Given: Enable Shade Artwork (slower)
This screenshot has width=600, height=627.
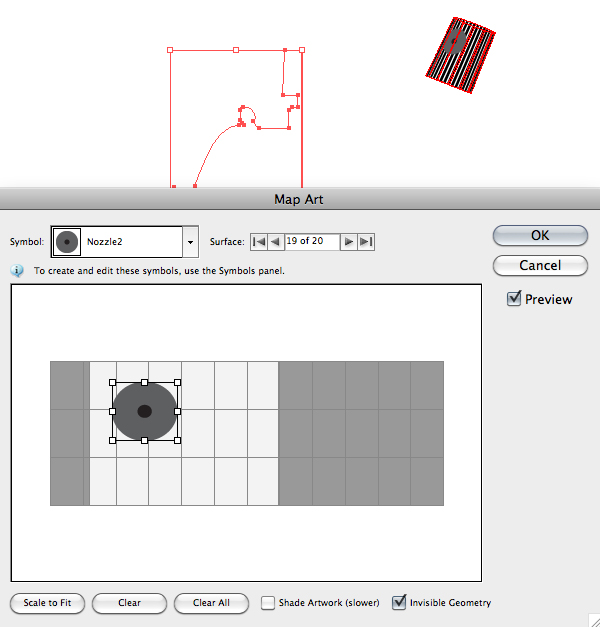Looking at the screenshot, I should click(268, 603).
